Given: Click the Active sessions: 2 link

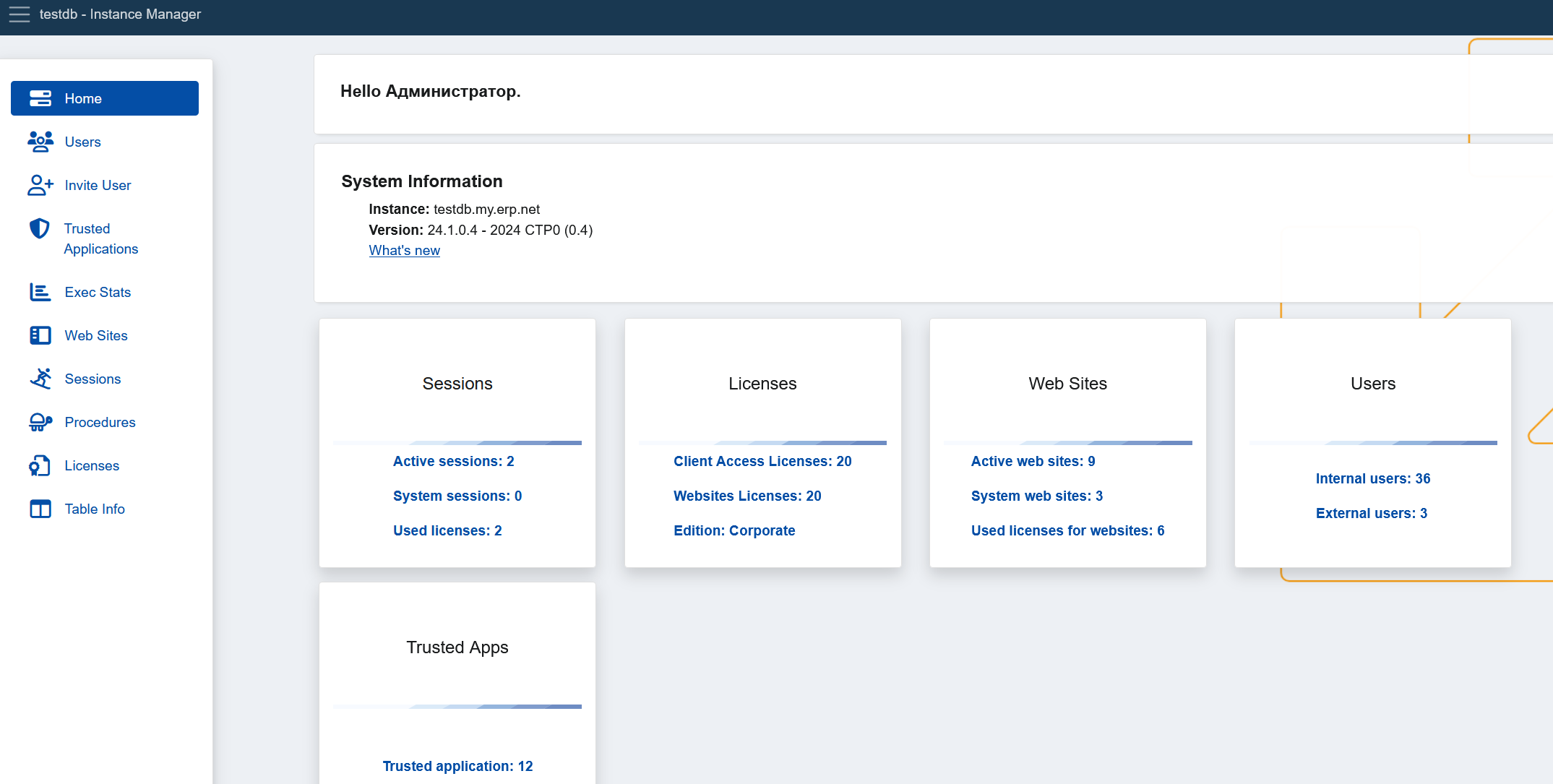Looking at the screenshot, I should 453,461.
